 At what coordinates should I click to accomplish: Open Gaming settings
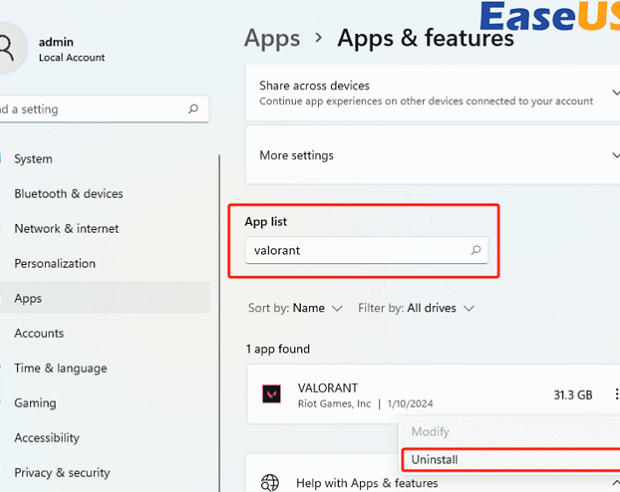click(x=35, y=403)
